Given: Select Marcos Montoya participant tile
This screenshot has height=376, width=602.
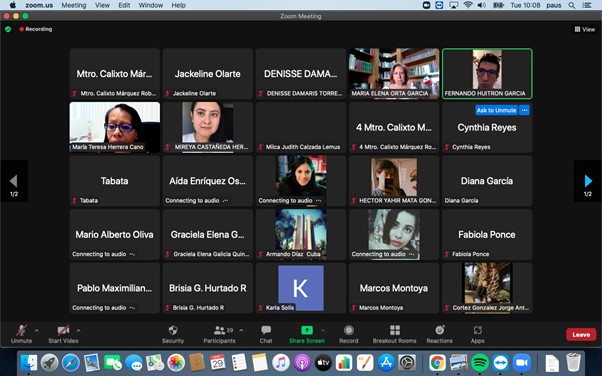Looking at the screenshot, I should click(x=394, y=288).
